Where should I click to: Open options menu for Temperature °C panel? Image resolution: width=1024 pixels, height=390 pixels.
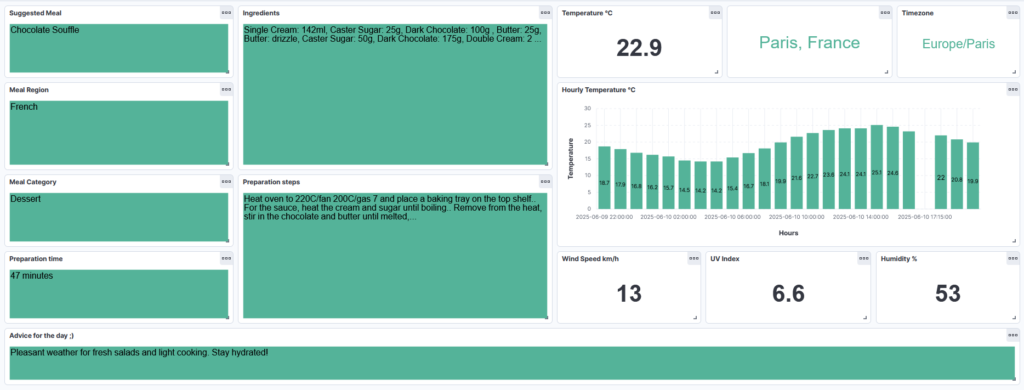[715, 13]
